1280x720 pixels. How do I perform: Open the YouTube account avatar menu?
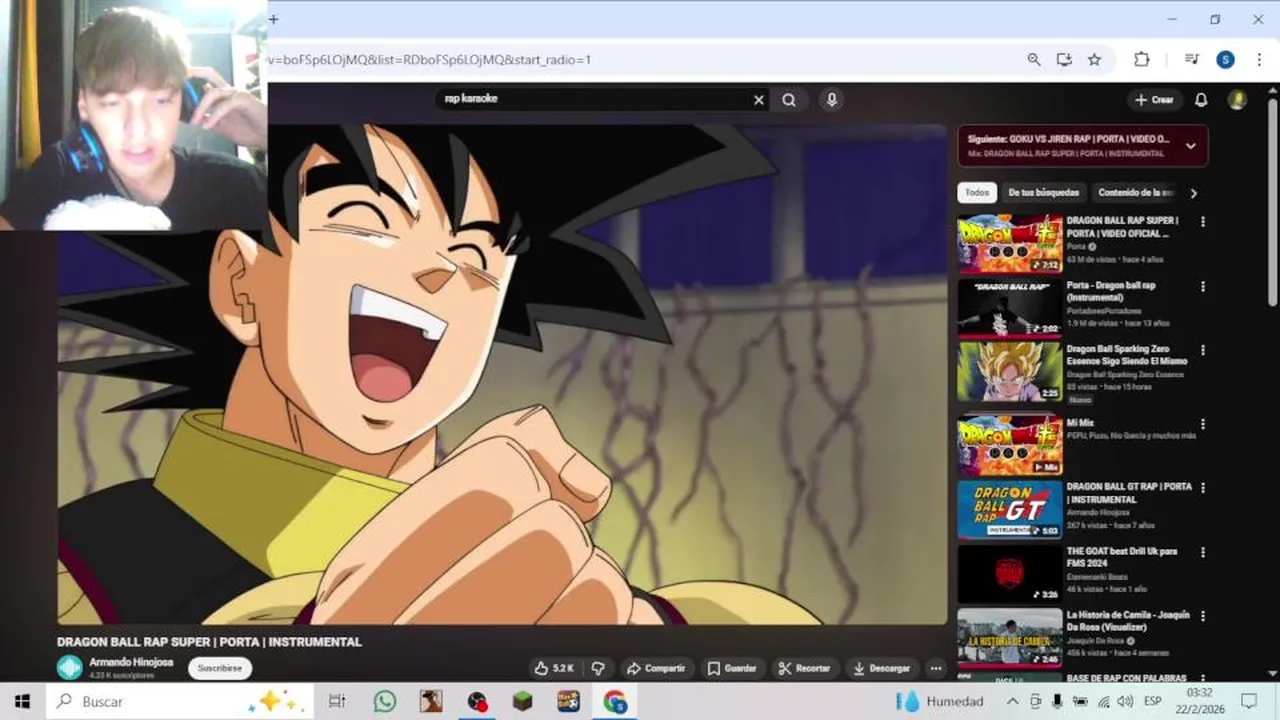click(x=1237, y=100)
